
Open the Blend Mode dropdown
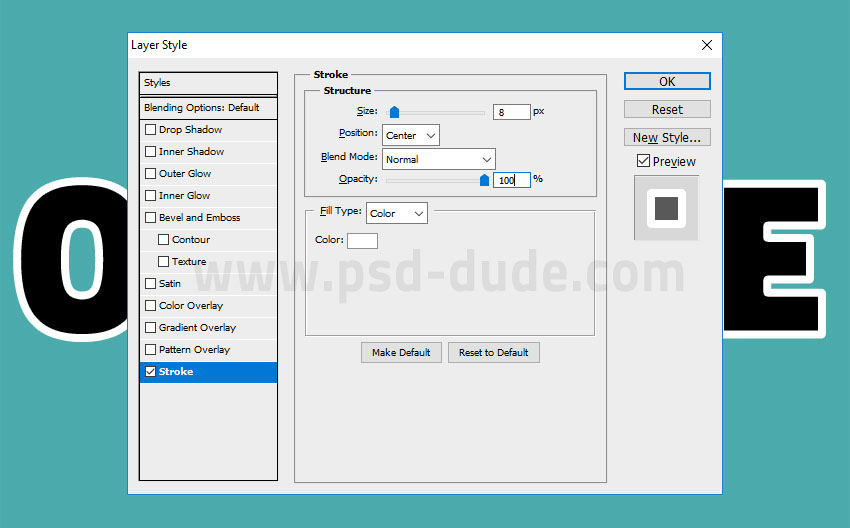point(439,159)
